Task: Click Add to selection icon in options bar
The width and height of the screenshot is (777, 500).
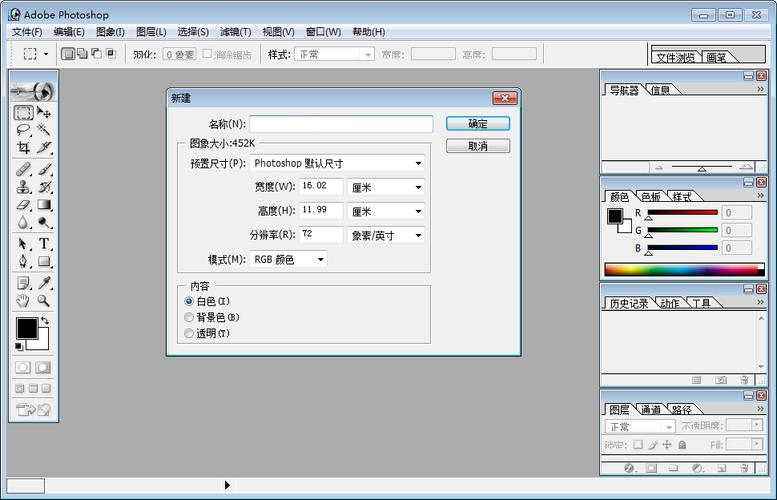Action: point(82,54)
